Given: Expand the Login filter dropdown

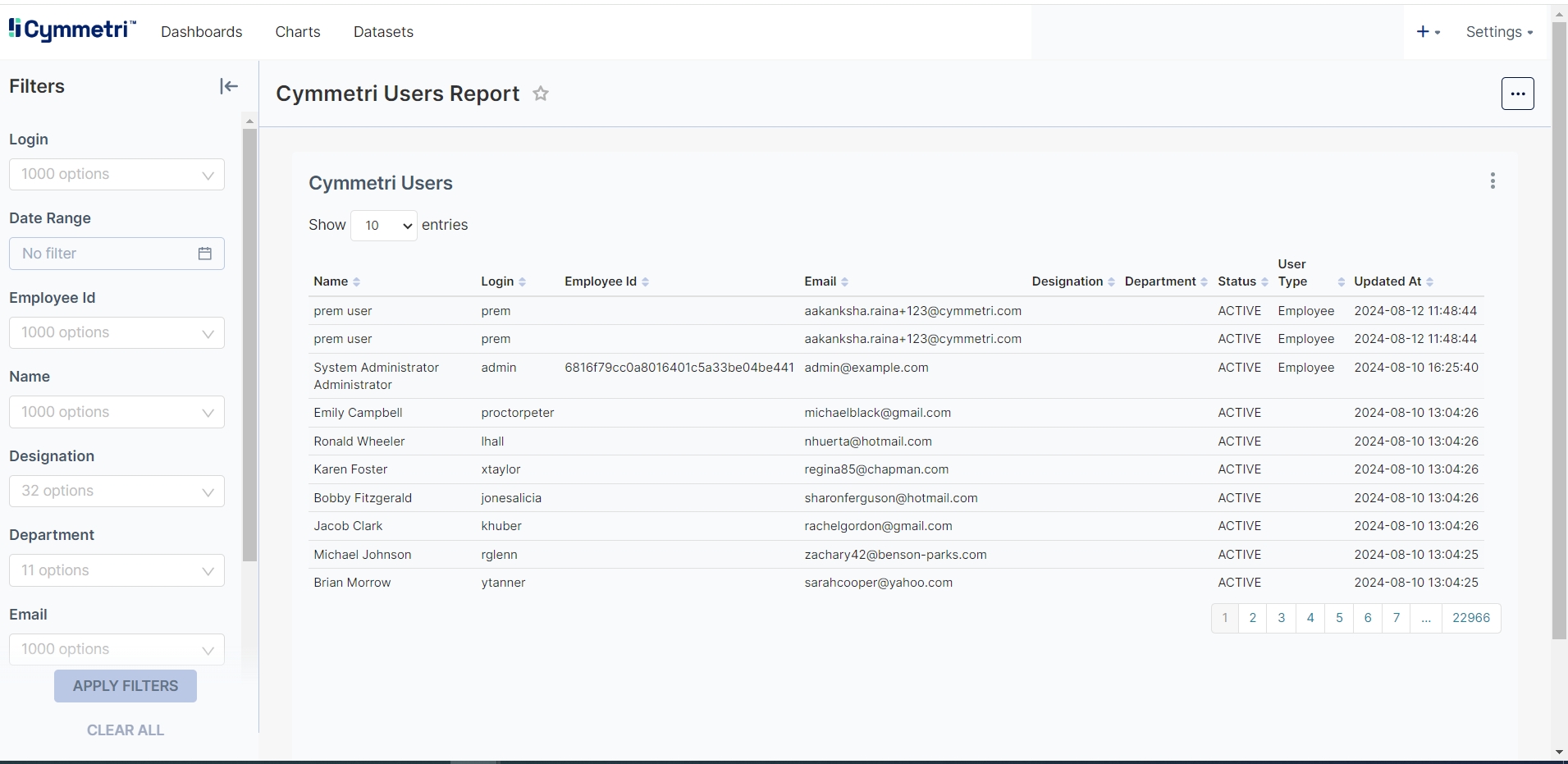Looking at the screenshot, I should click(x=117, y=175).
